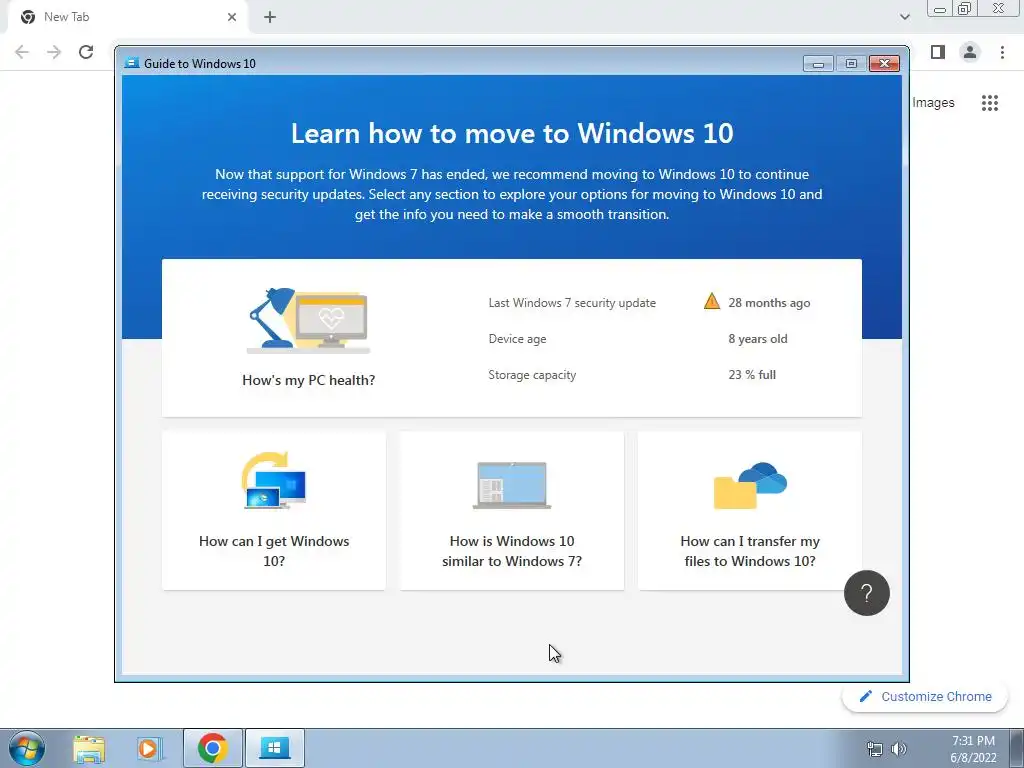Minimize the Chrome window
This screenshot has height=768, width=1024.
[940, 8]
